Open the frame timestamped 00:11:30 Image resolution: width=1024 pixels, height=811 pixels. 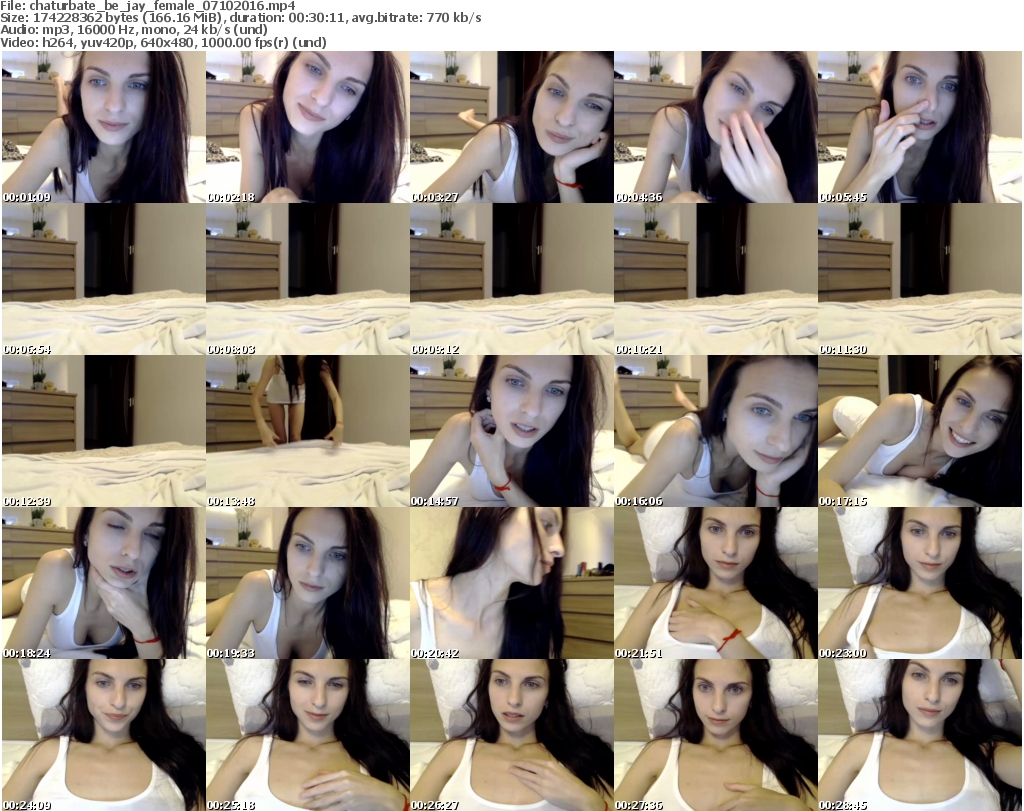920,279
